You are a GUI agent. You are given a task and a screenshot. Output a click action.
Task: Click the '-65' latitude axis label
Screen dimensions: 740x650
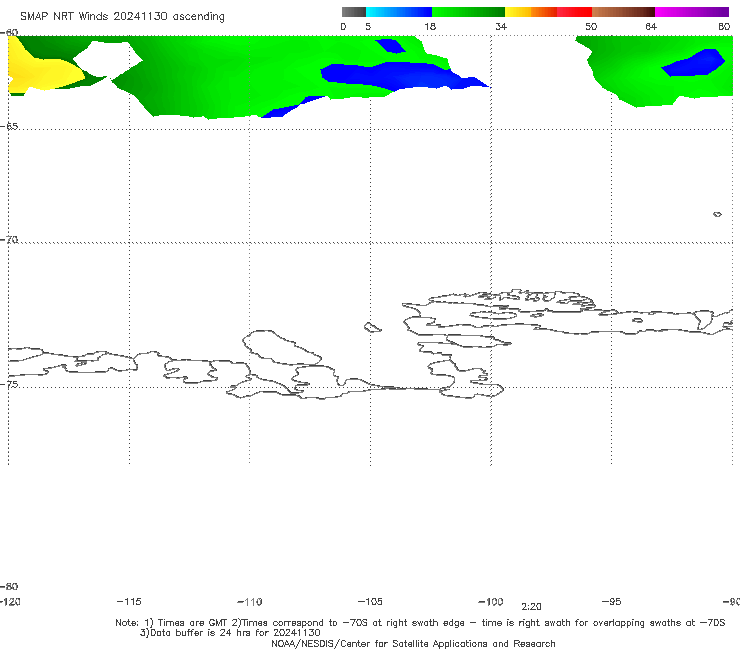[9, 127]
